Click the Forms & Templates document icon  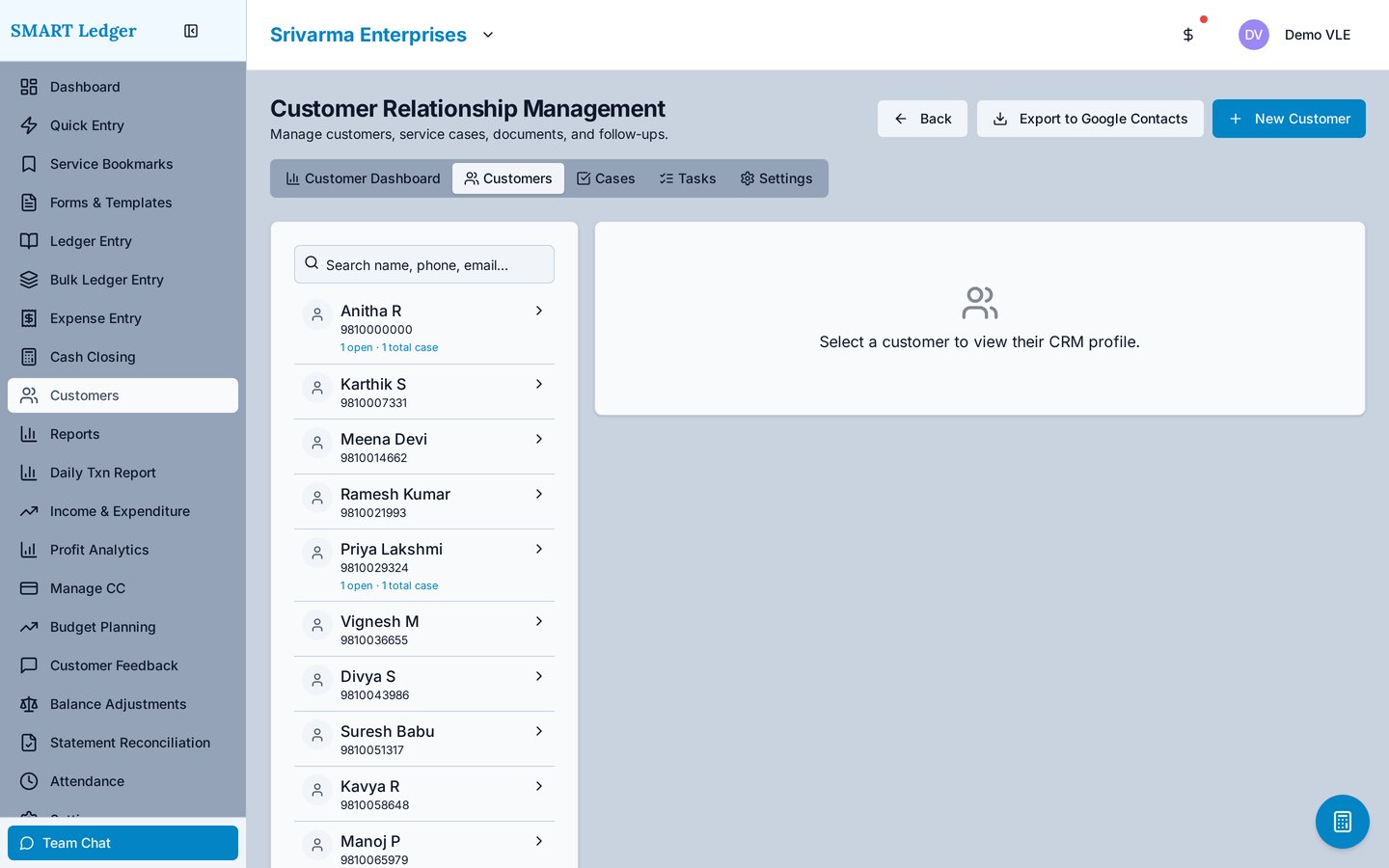(x=29, y=203)
